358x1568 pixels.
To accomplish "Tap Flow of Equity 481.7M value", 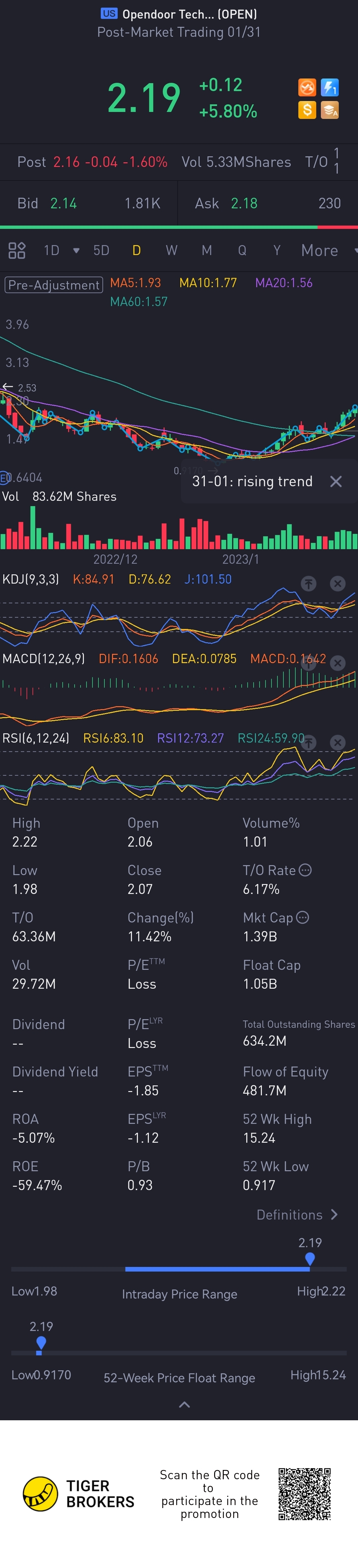I will [264, 1090].
